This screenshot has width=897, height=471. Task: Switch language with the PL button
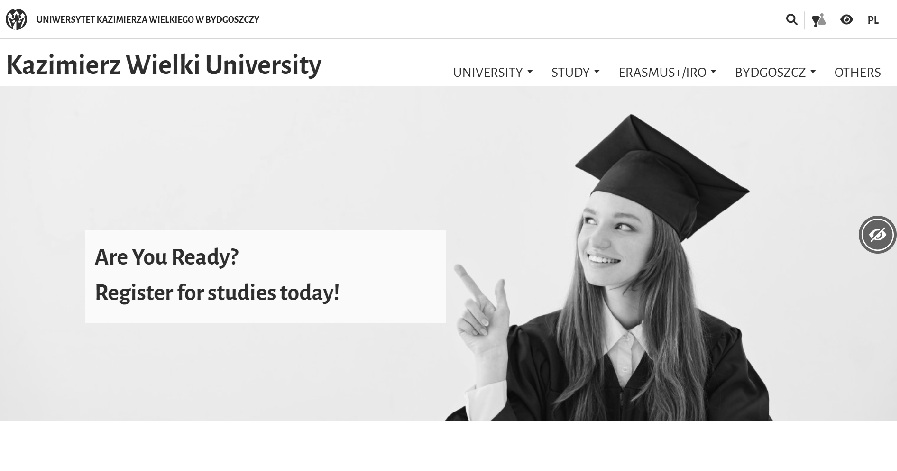(873, 20)
